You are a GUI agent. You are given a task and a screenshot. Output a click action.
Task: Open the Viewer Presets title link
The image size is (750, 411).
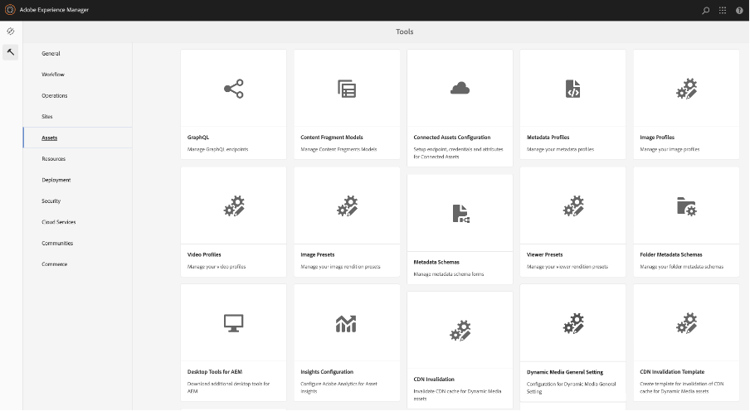(x=544, y=255)
